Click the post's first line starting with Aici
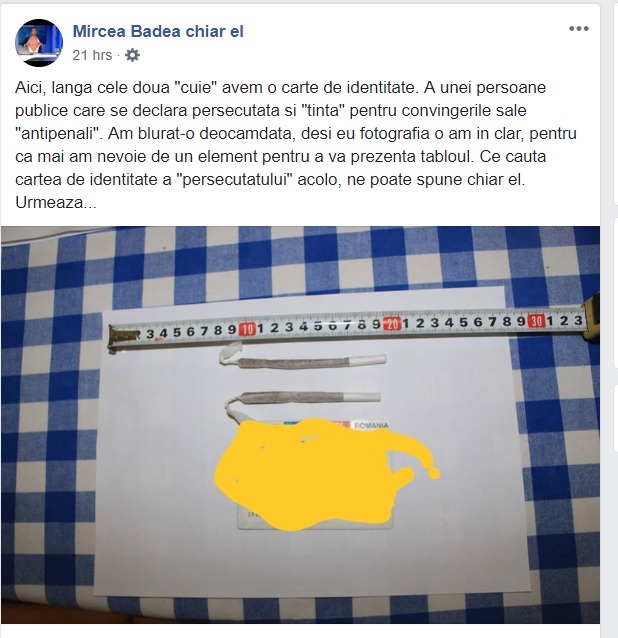 tap(280, 87)
